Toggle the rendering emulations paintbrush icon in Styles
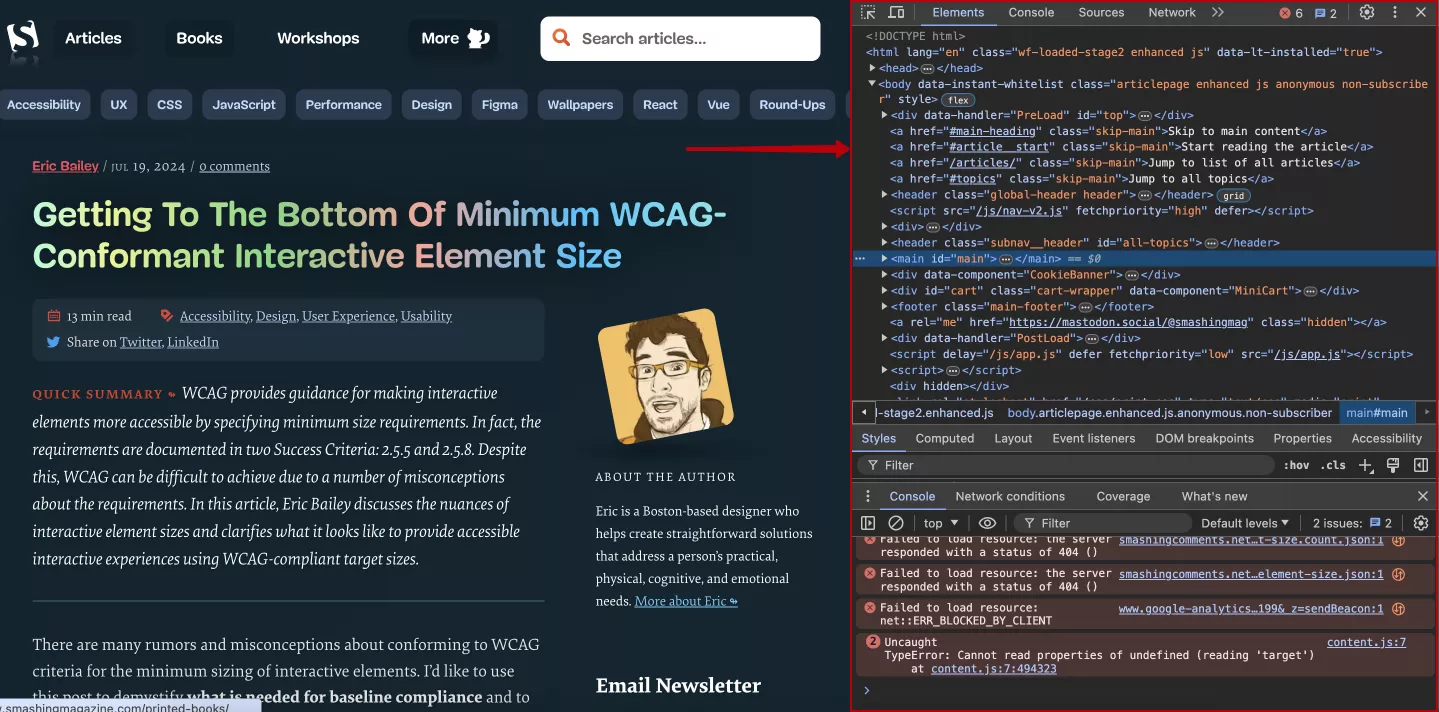Image resolution: width=1439 pixels, height=712 pixels. pyautogui.click(x=1393, y=465)
